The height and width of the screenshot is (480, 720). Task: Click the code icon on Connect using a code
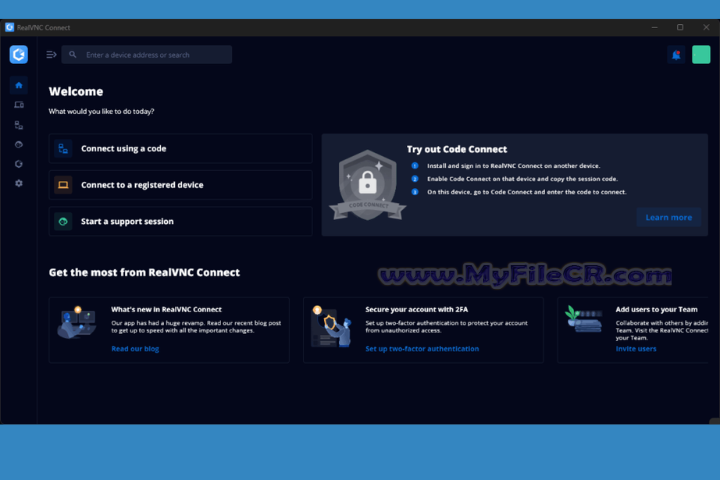coord(63,148)
